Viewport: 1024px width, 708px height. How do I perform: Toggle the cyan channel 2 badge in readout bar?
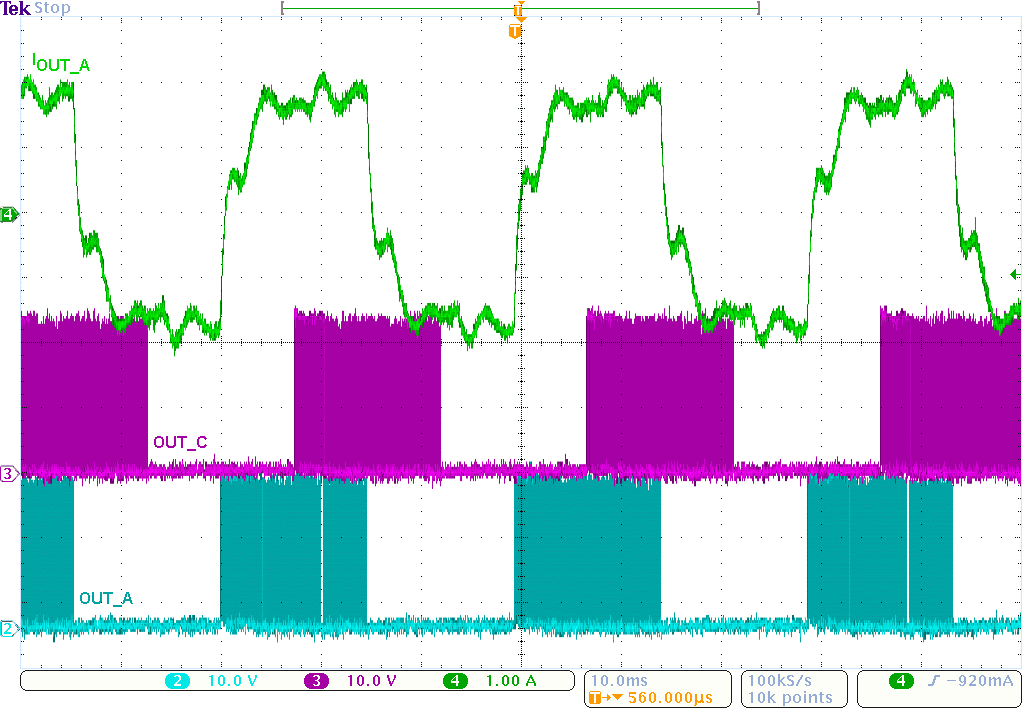coord(177,681)
